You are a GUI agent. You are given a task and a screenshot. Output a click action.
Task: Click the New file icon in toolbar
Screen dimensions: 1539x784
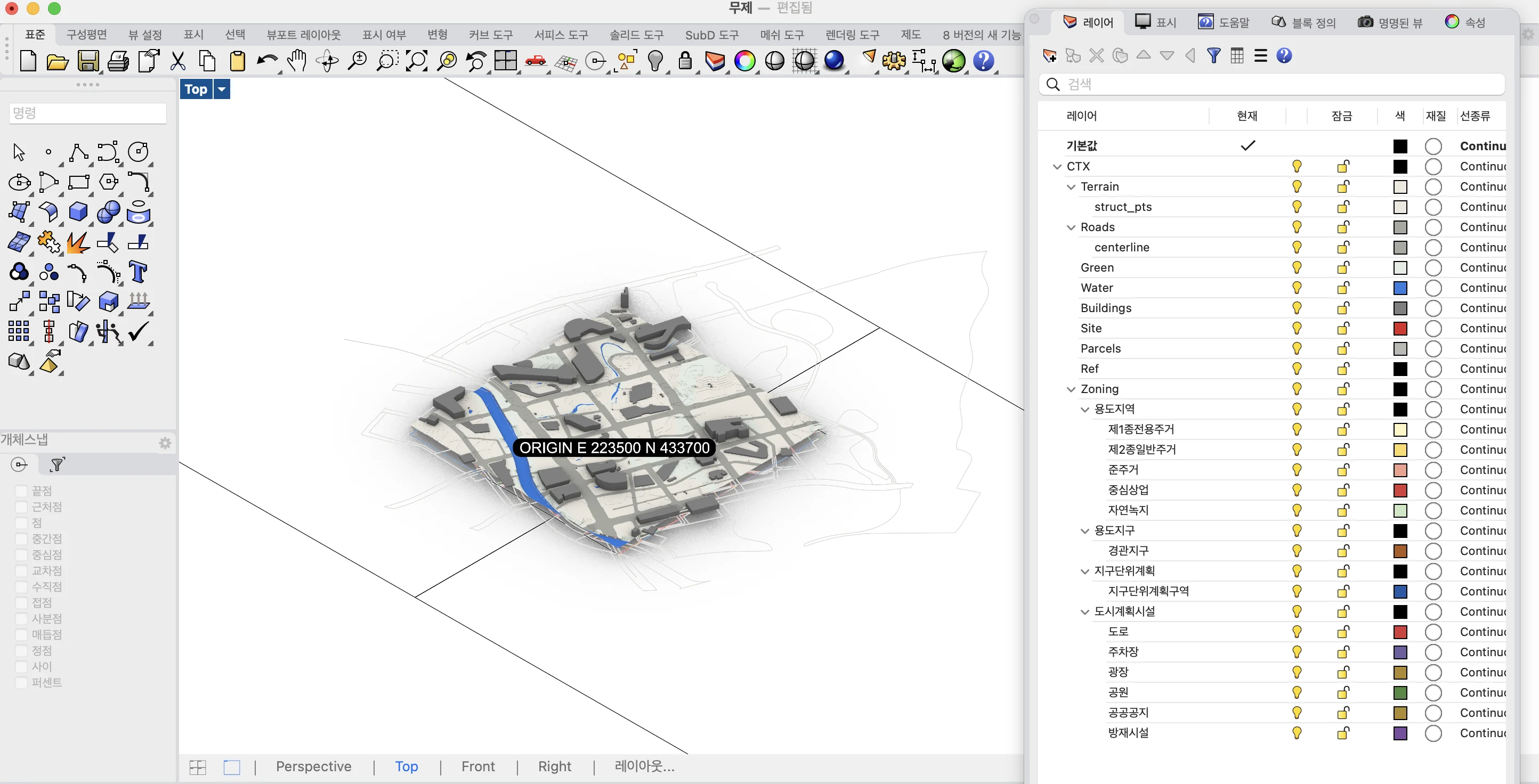click(28, 61)
